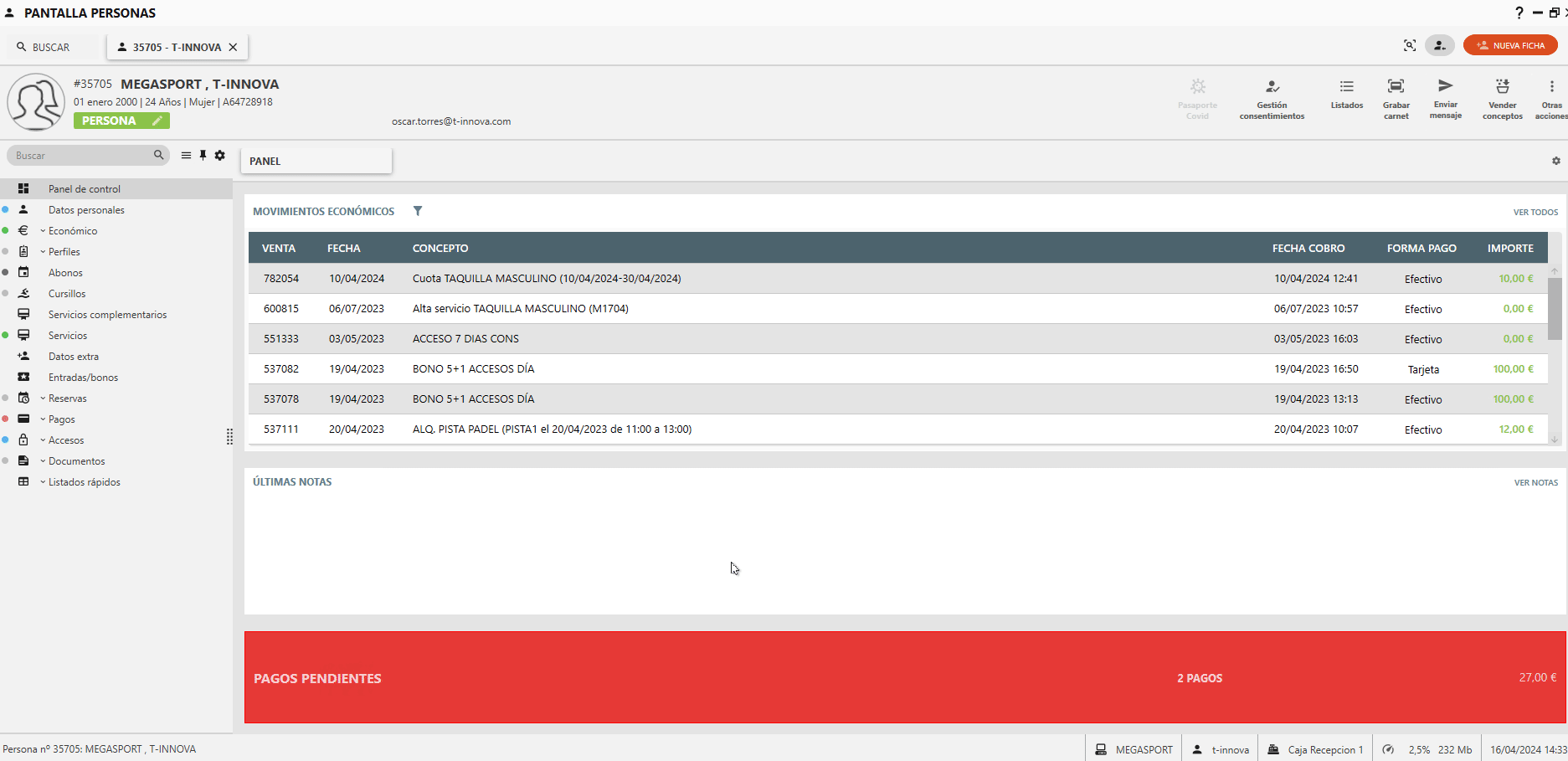Click person icon beside Nueva Ficha
The height and width of the screenshot is (761, 1568).
tap(1440, 45)
